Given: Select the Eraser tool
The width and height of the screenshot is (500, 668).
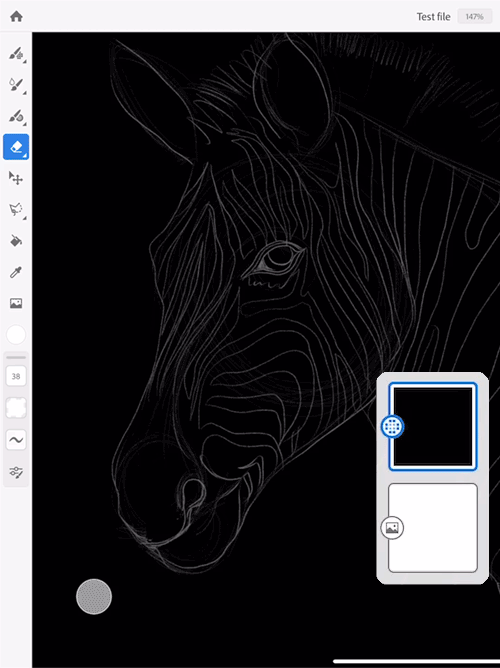Looking at the screenshot, I should 16,147.
